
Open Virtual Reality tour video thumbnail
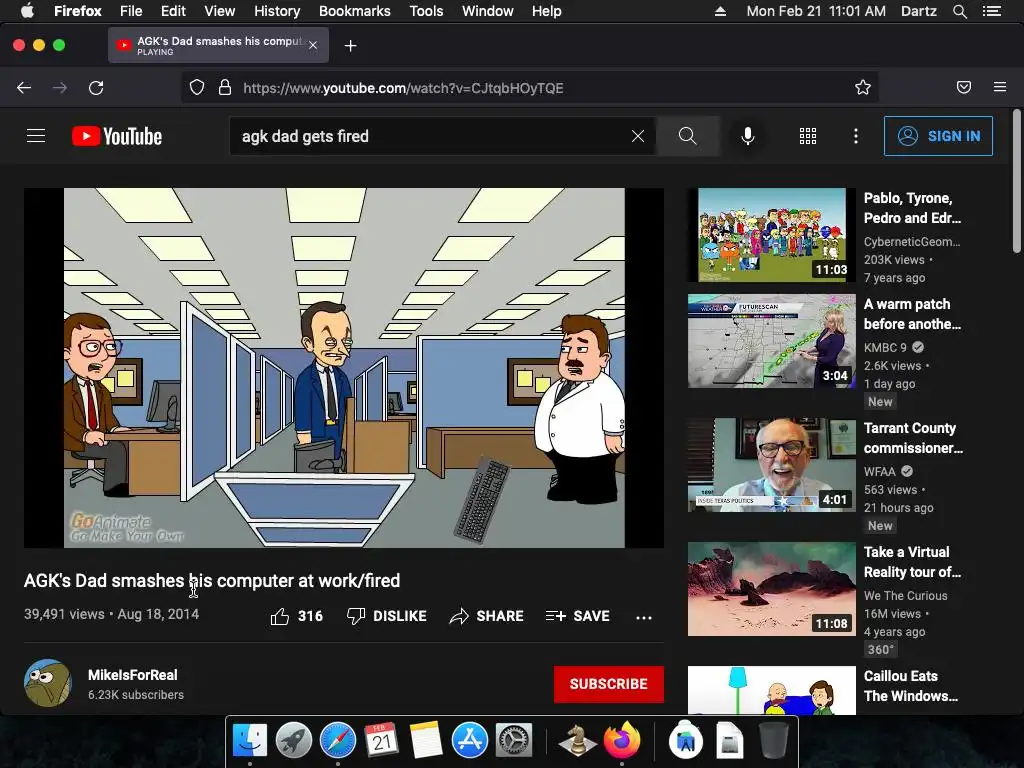click(771, 589)
